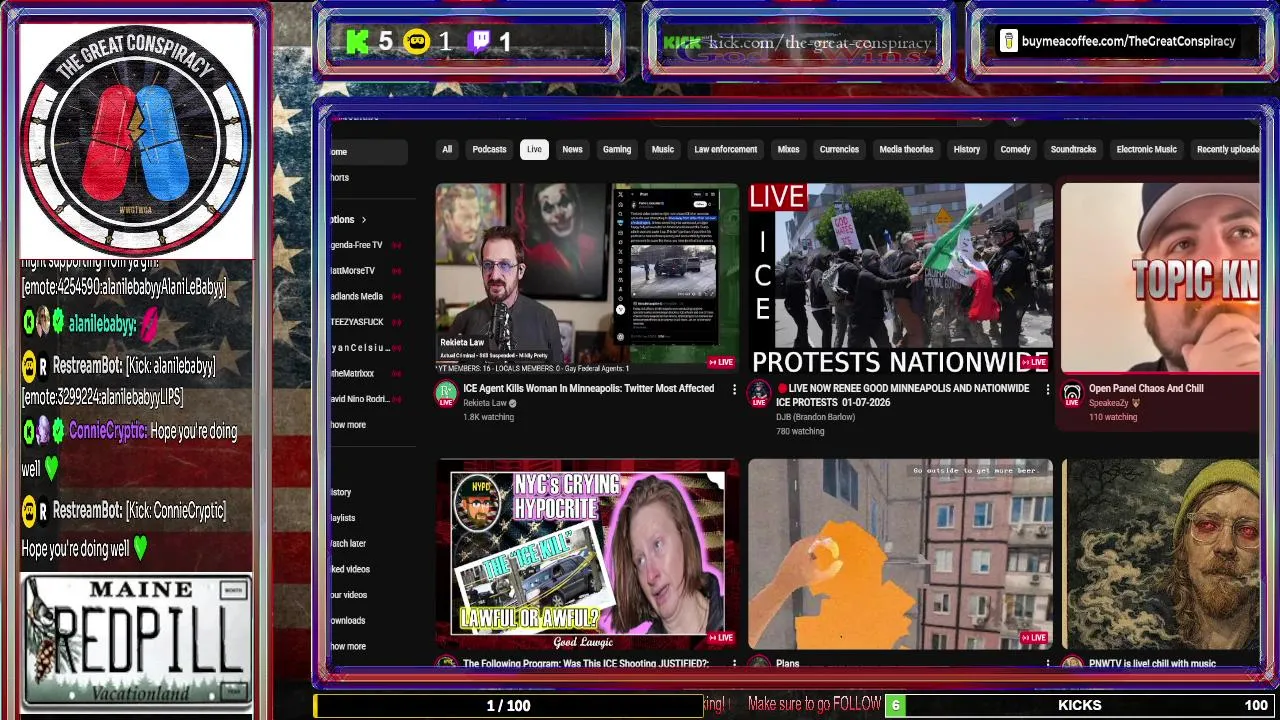This screenshot has height=720, width=1280.
Task: Click the purple Twitch icon in overlay
Action: [x=480, y=41]
